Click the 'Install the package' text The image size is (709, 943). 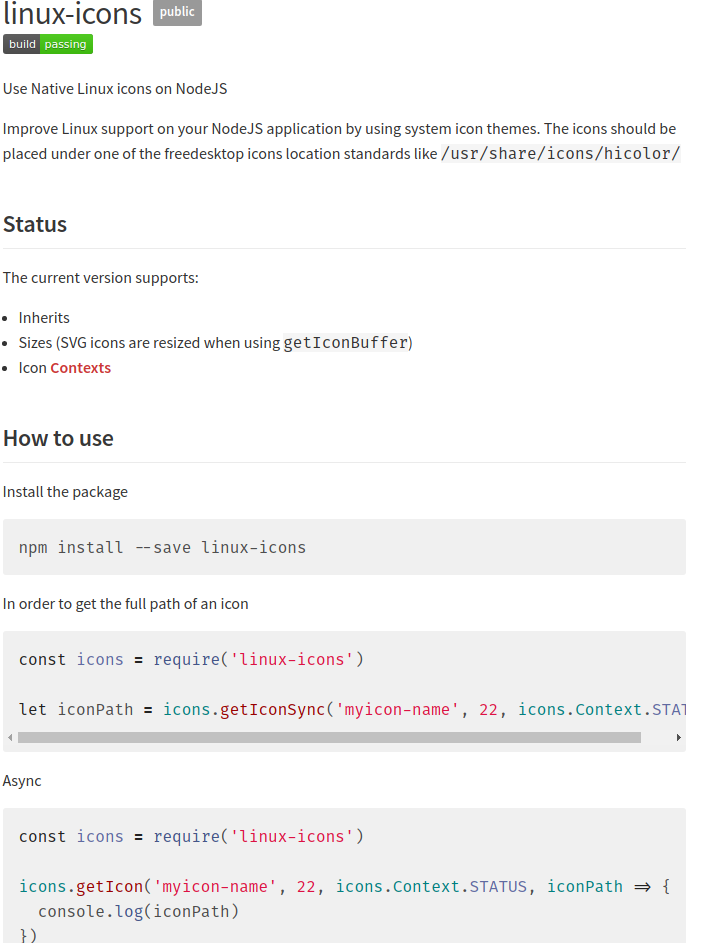coord(65,492)
